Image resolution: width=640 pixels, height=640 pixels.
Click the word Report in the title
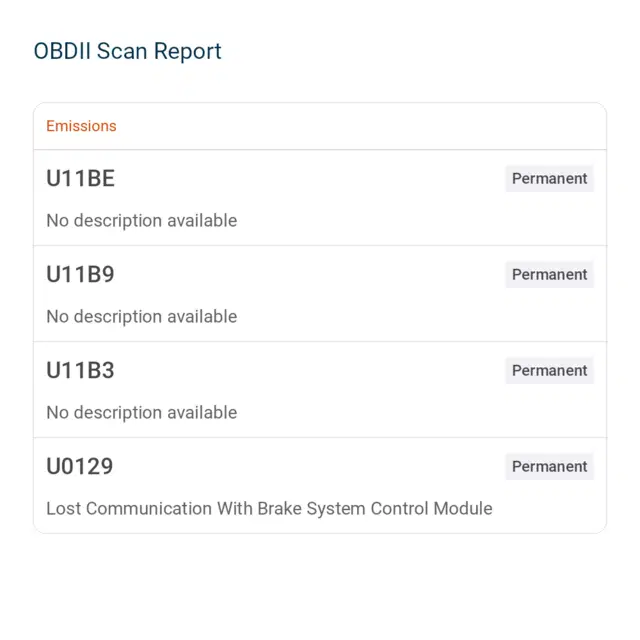point(187,51)
